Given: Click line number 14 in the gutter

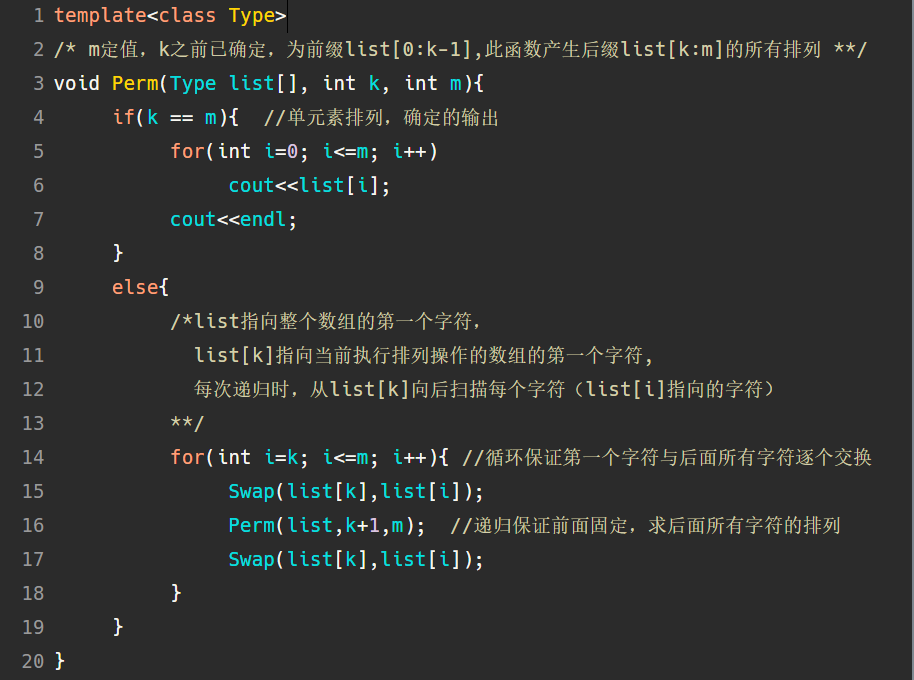Looking at the screenshot, I should pyautogui.click(x=32, y=457).
